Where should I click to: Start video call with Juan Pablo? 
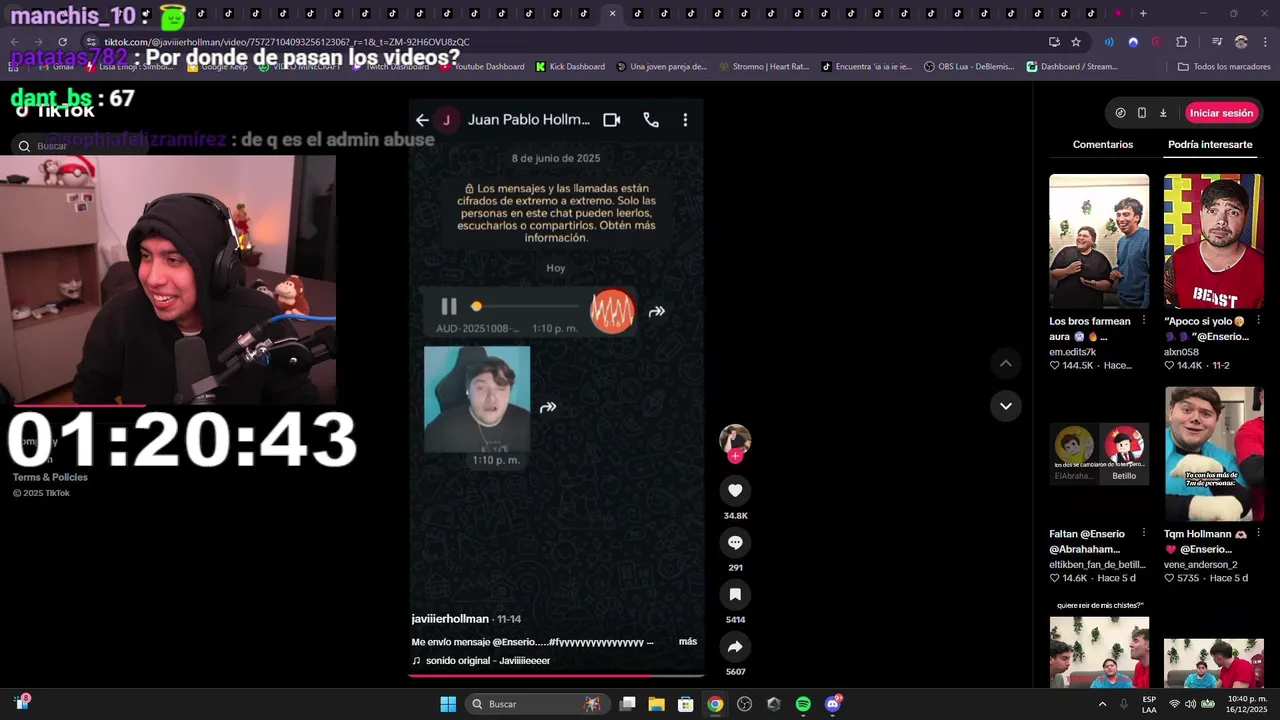(612, 120)
